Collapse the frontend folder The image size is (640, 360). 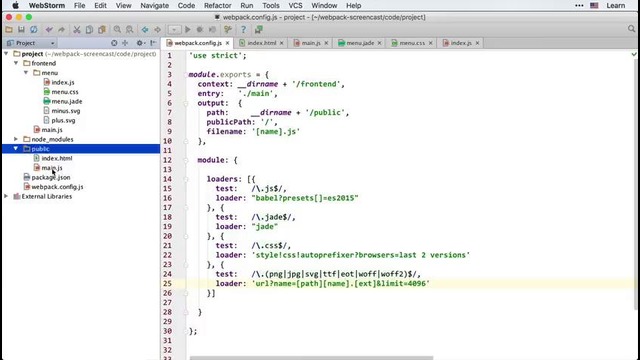point(16,63)
